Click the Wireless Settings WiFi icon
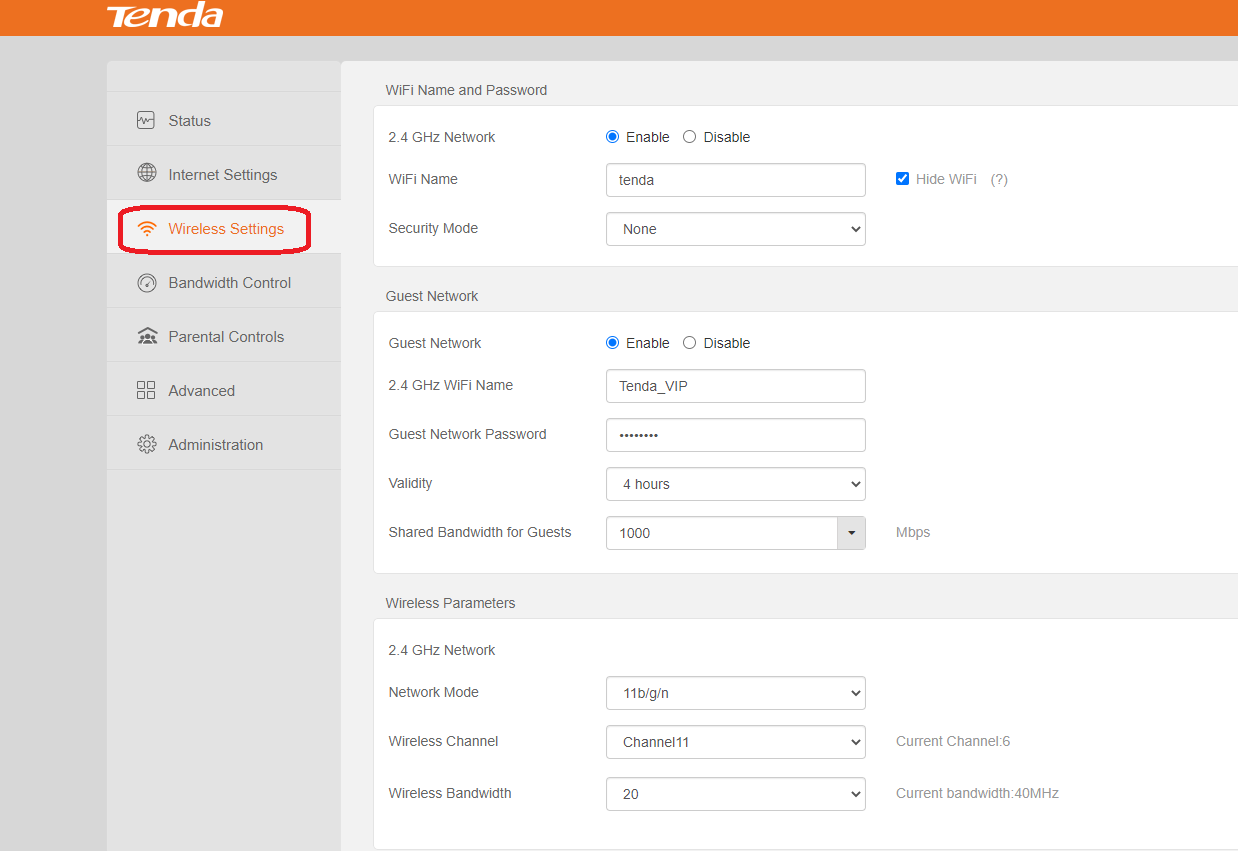The image size is (1238, 851). pos(147,229)
